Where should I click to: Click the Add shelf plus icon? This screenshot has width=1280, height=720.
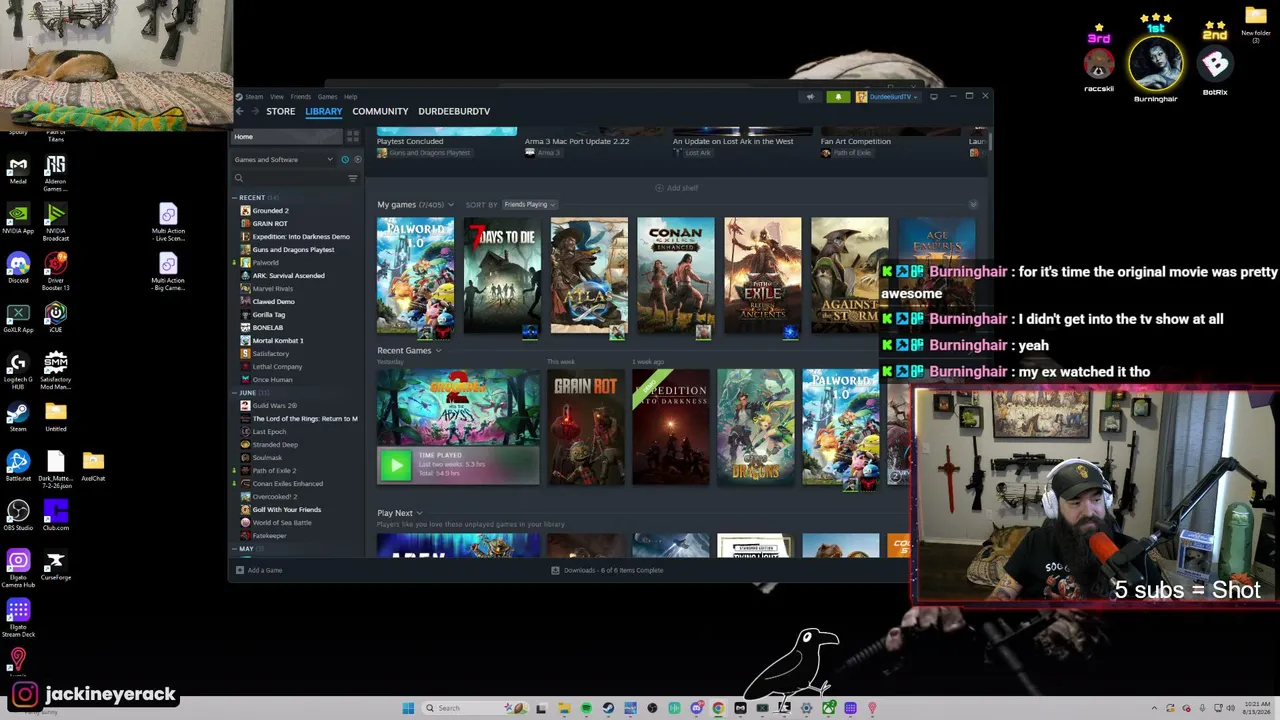coord(659,188)
